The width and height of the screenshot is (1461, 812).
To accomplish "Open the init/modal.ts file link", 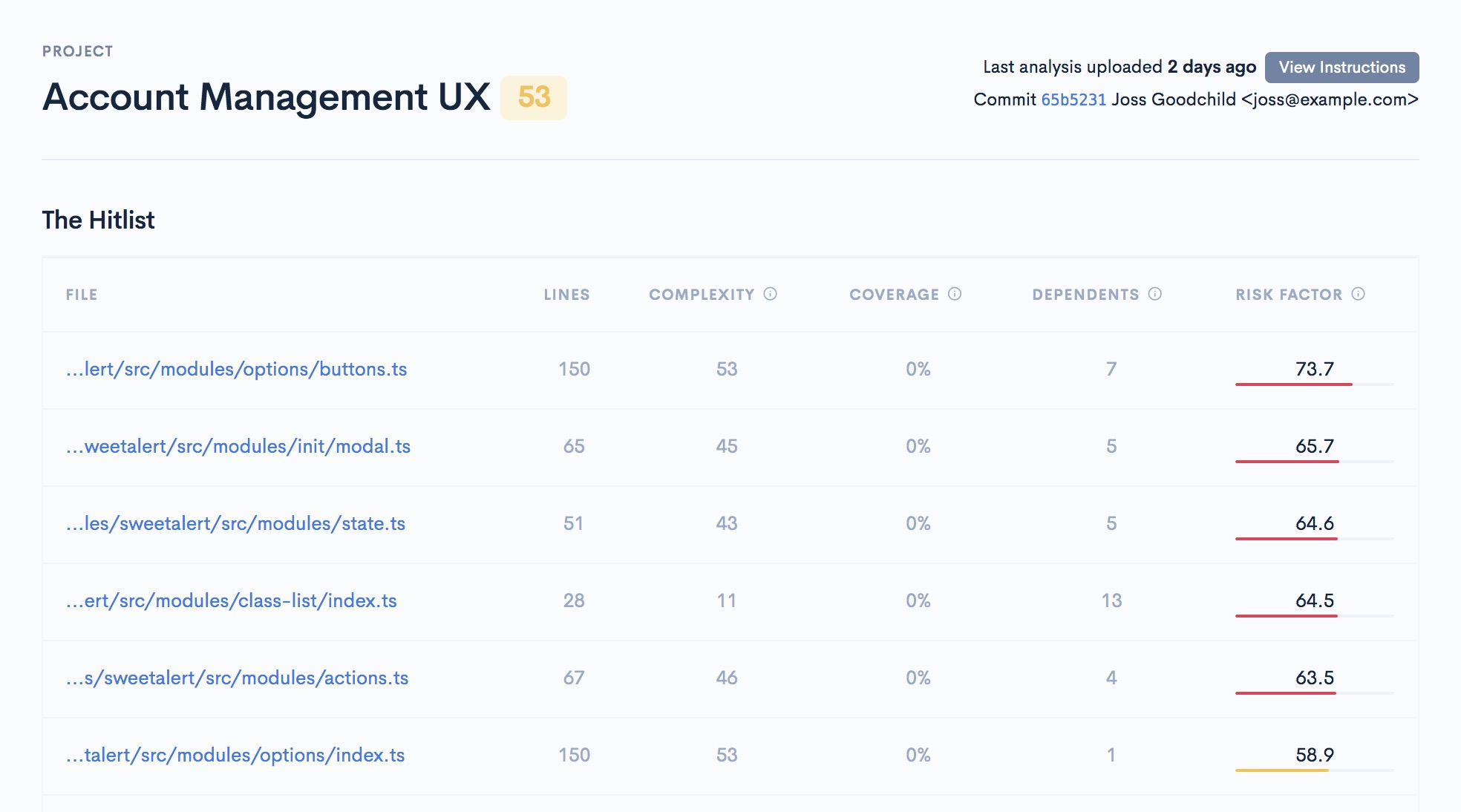I will (x=238, y=446).
